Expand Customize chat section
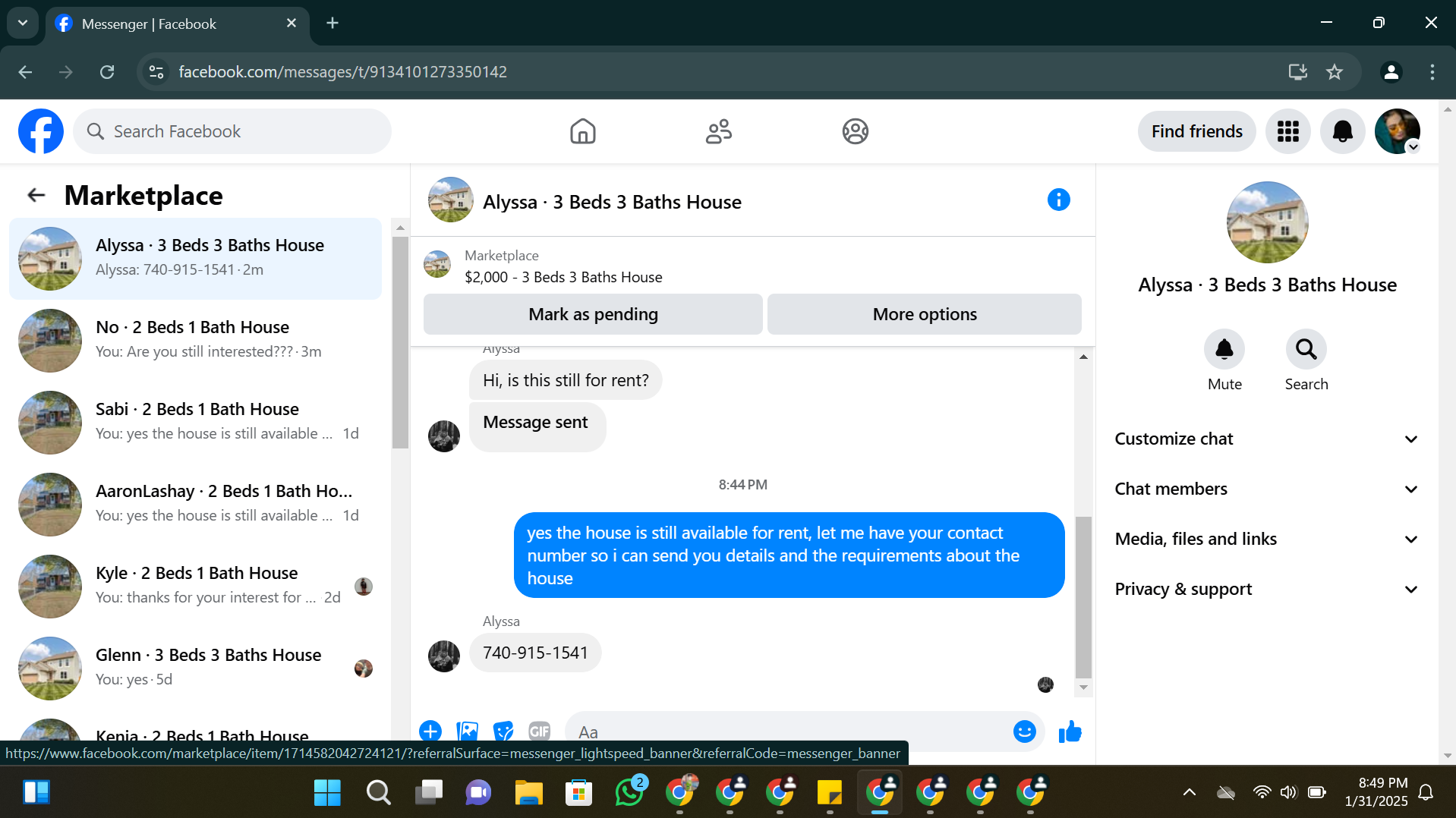 [1266, 439]
